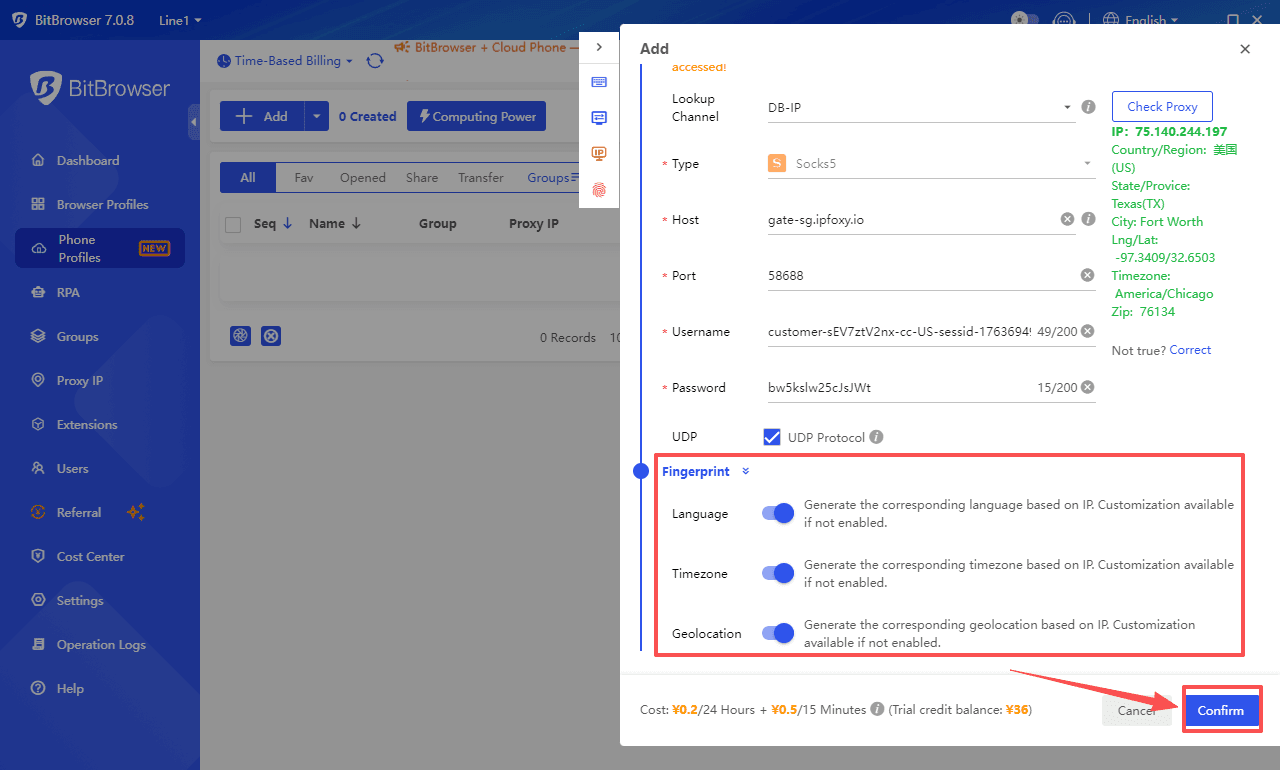
Task: Click the Check Proxy button
Action: 1161,107
